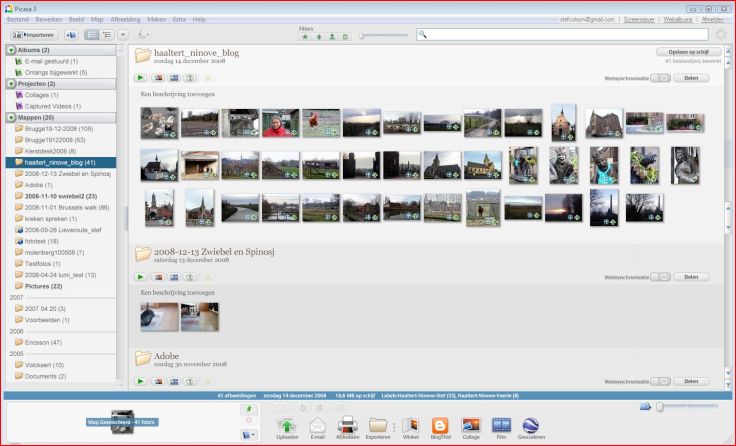Screen dimensions: 736x446
Task: Open the E-mail tool icon
Action: (317, 424)
